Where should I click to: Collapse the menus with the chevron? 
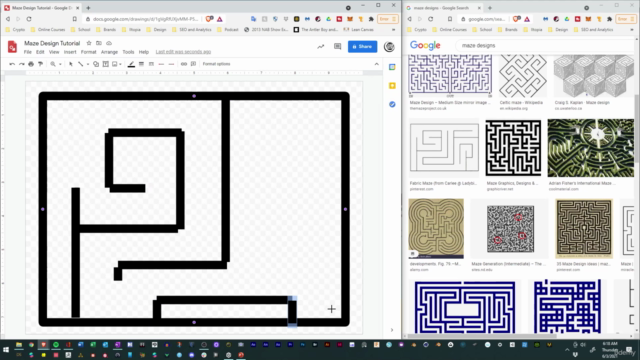pyautogui.click(x=376, y=64)
